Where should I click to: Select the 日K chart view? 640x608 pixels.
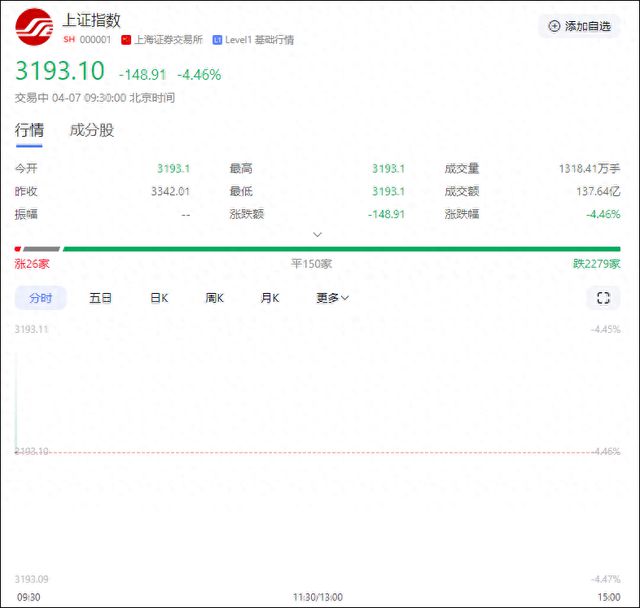click(159, 298)
